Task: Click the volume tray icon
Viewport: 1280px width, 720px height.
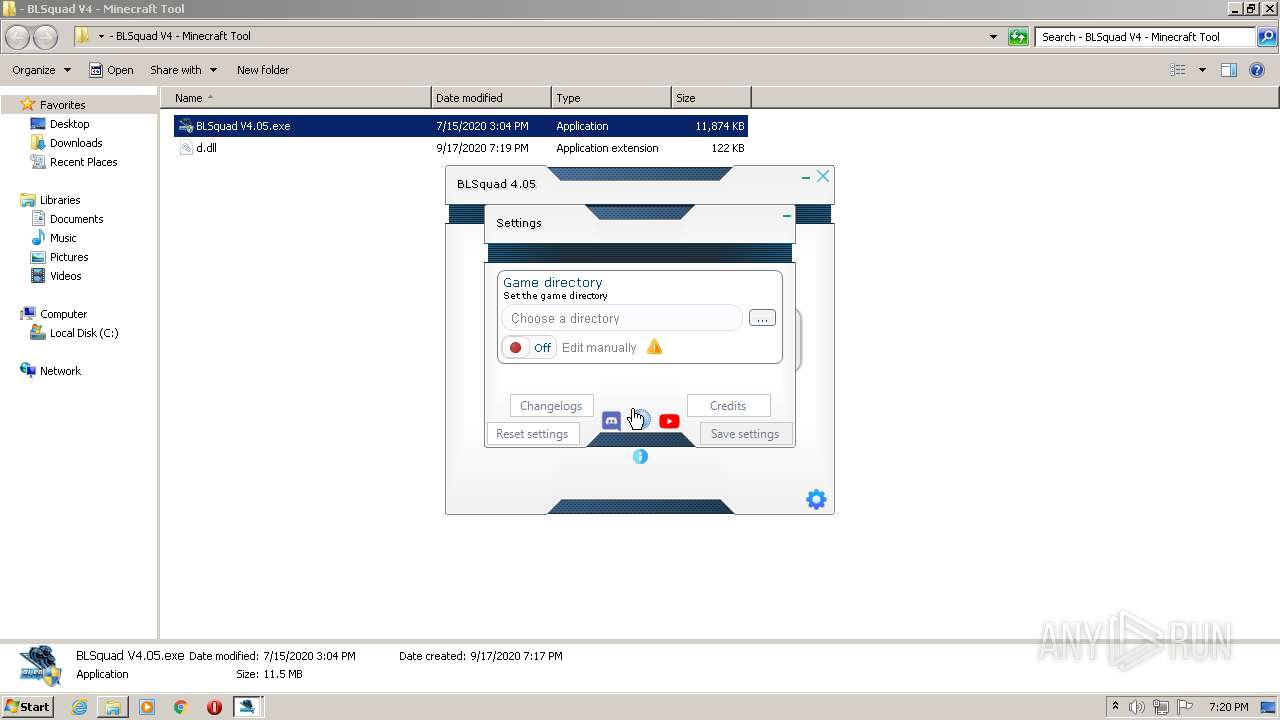Action: pos(1137,707)
